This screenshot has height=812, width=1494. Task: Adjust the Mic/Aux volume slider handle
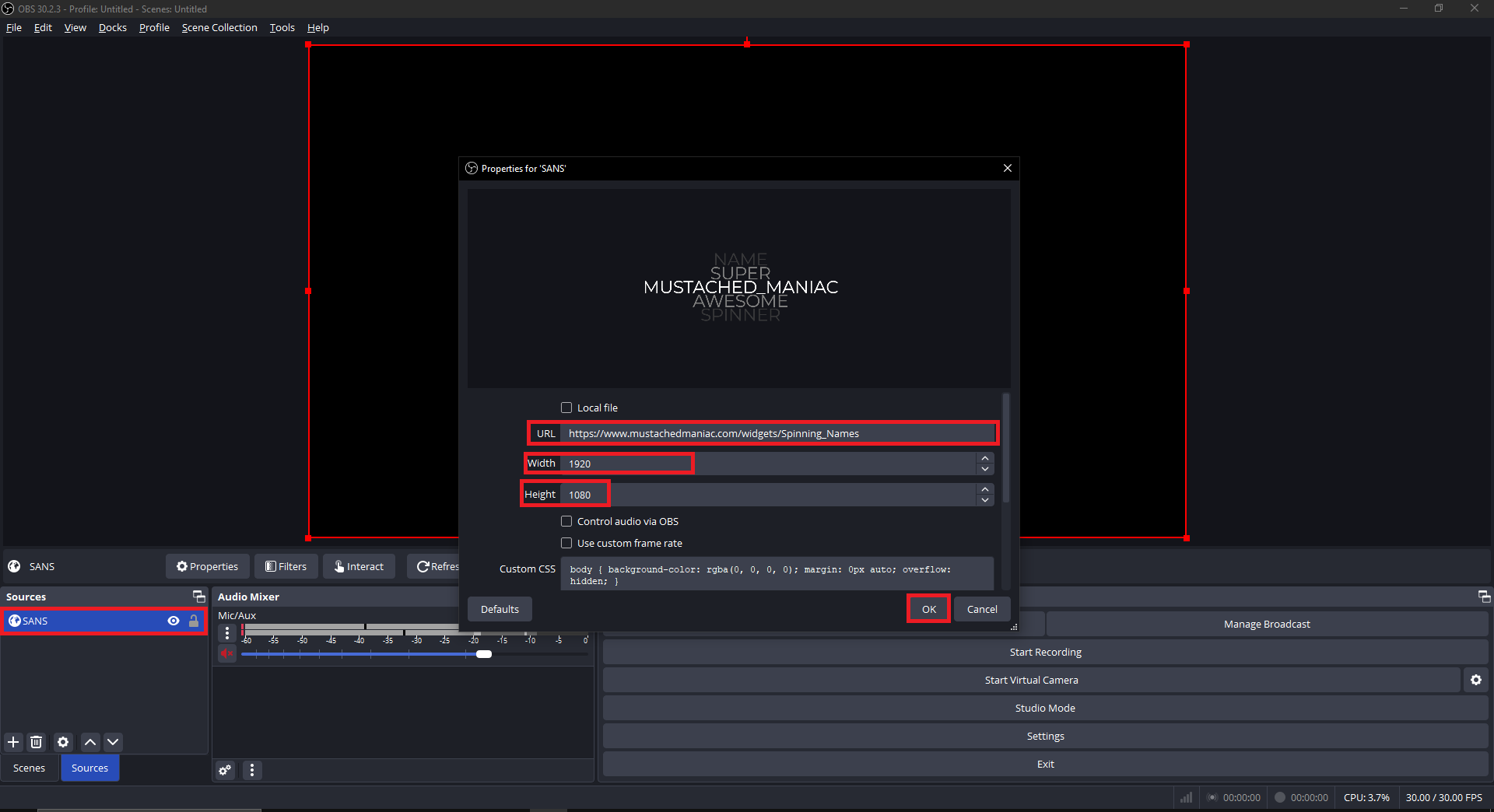483,654
